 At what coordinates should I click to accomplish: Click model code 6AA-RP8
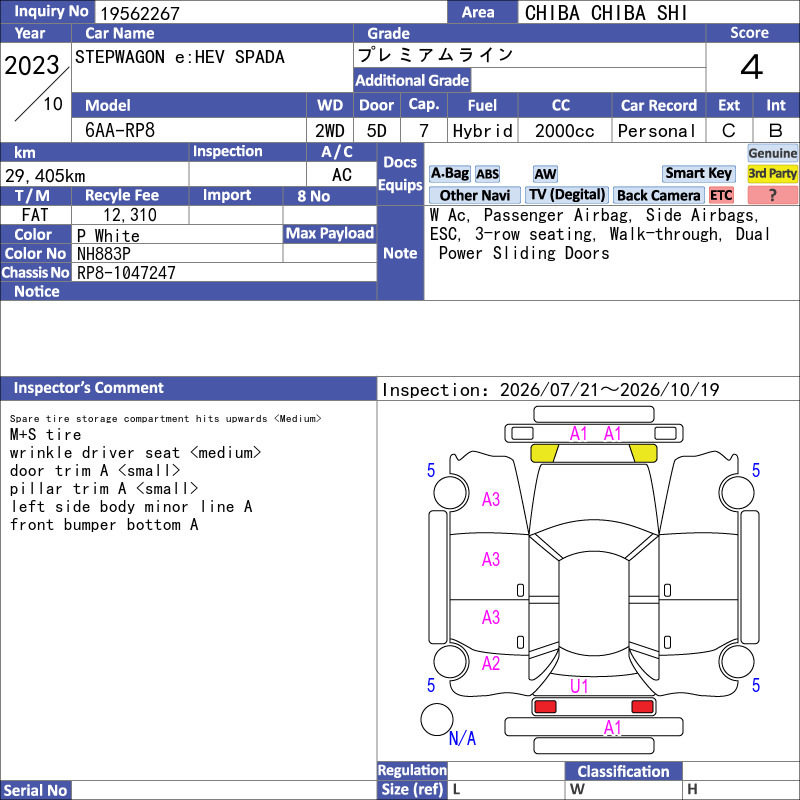120,131
